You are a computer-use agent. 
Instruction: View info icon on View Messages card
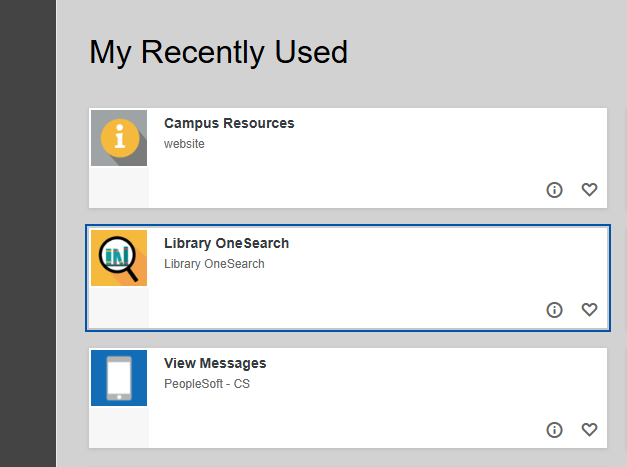pyautogui.click(x=555, y=430)
